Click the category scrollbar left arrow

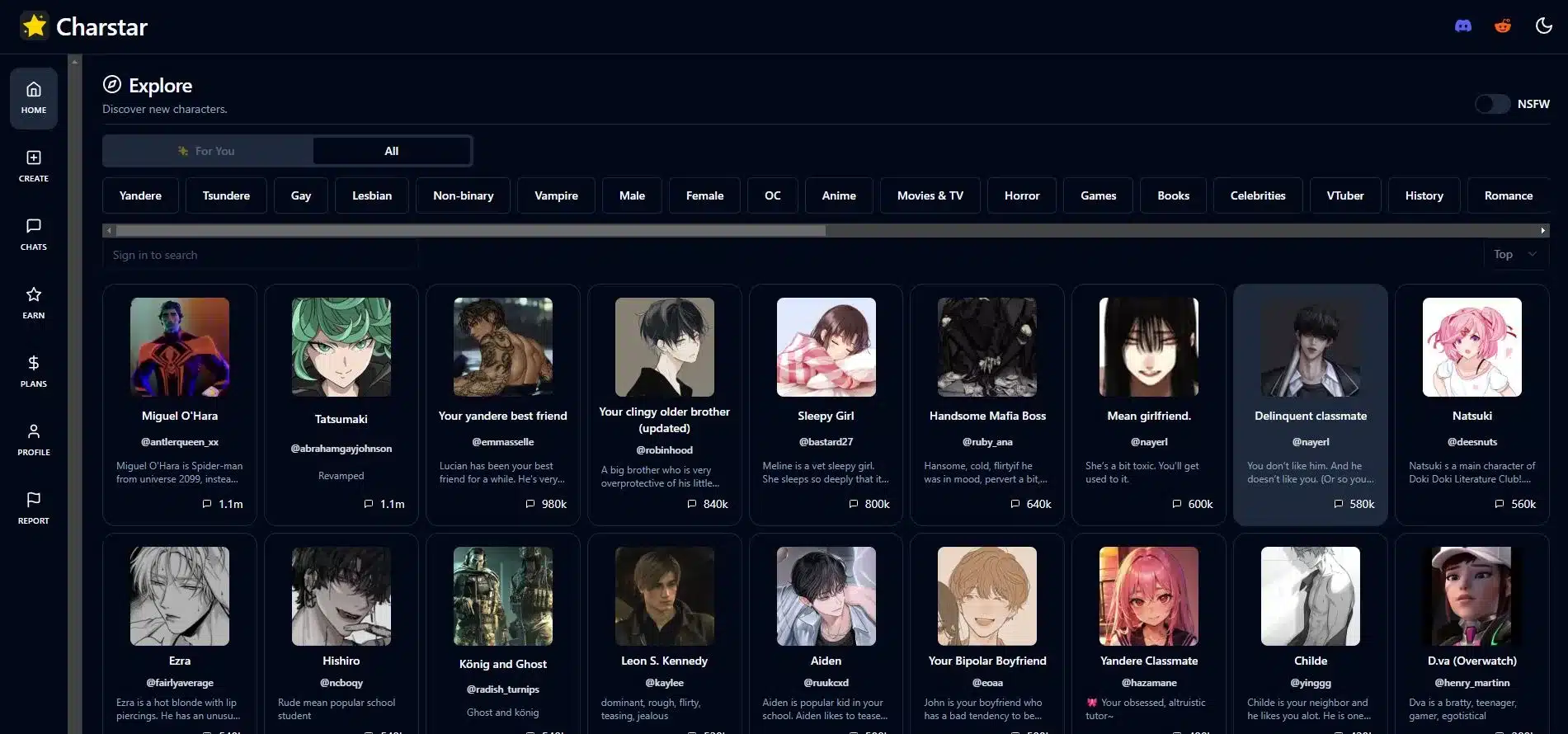(109, 231)
